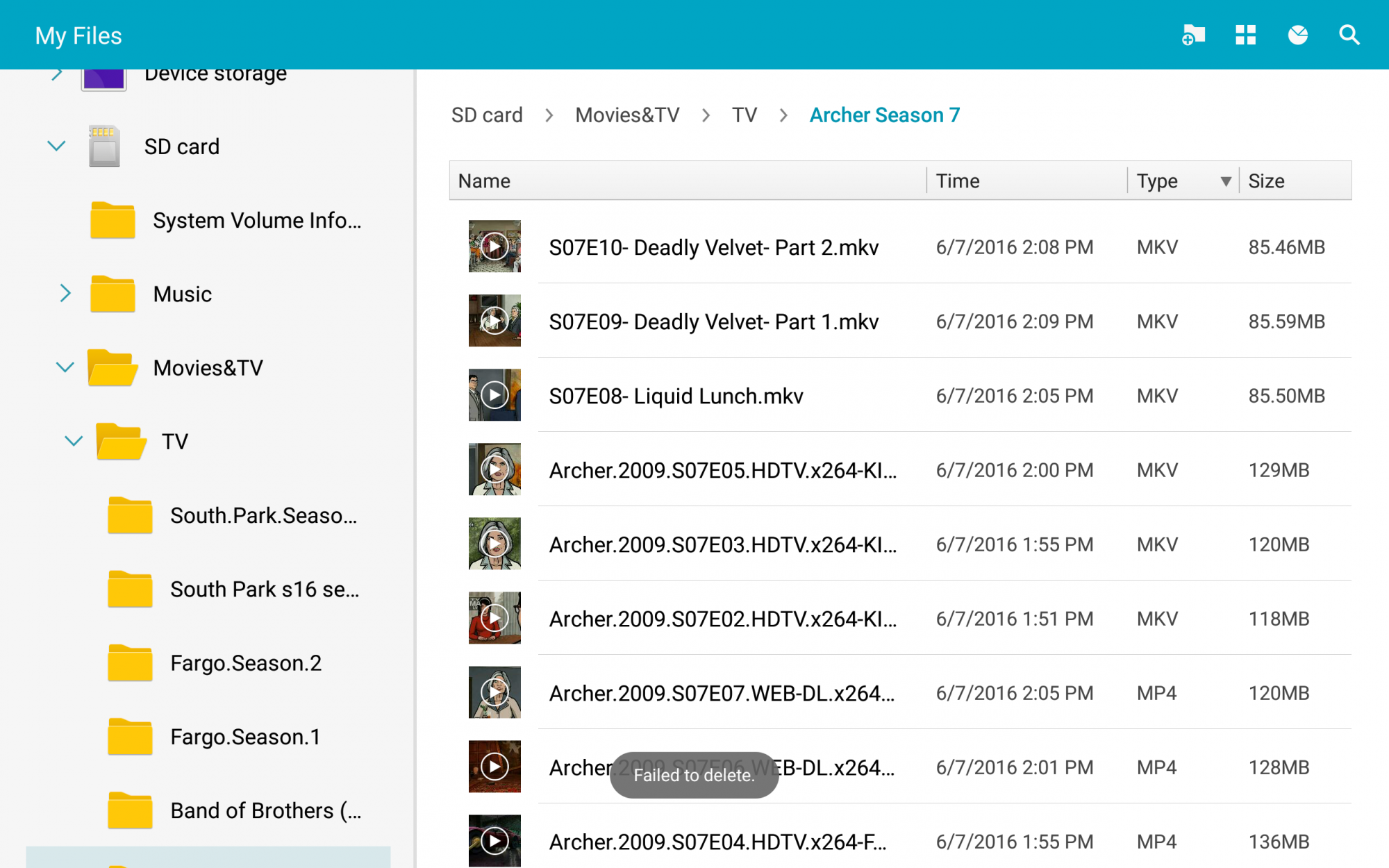The width and height of the screenshot is (1389, 868).
Task: Open Fargo.Season.1 folder label
Action: point(245,737)
